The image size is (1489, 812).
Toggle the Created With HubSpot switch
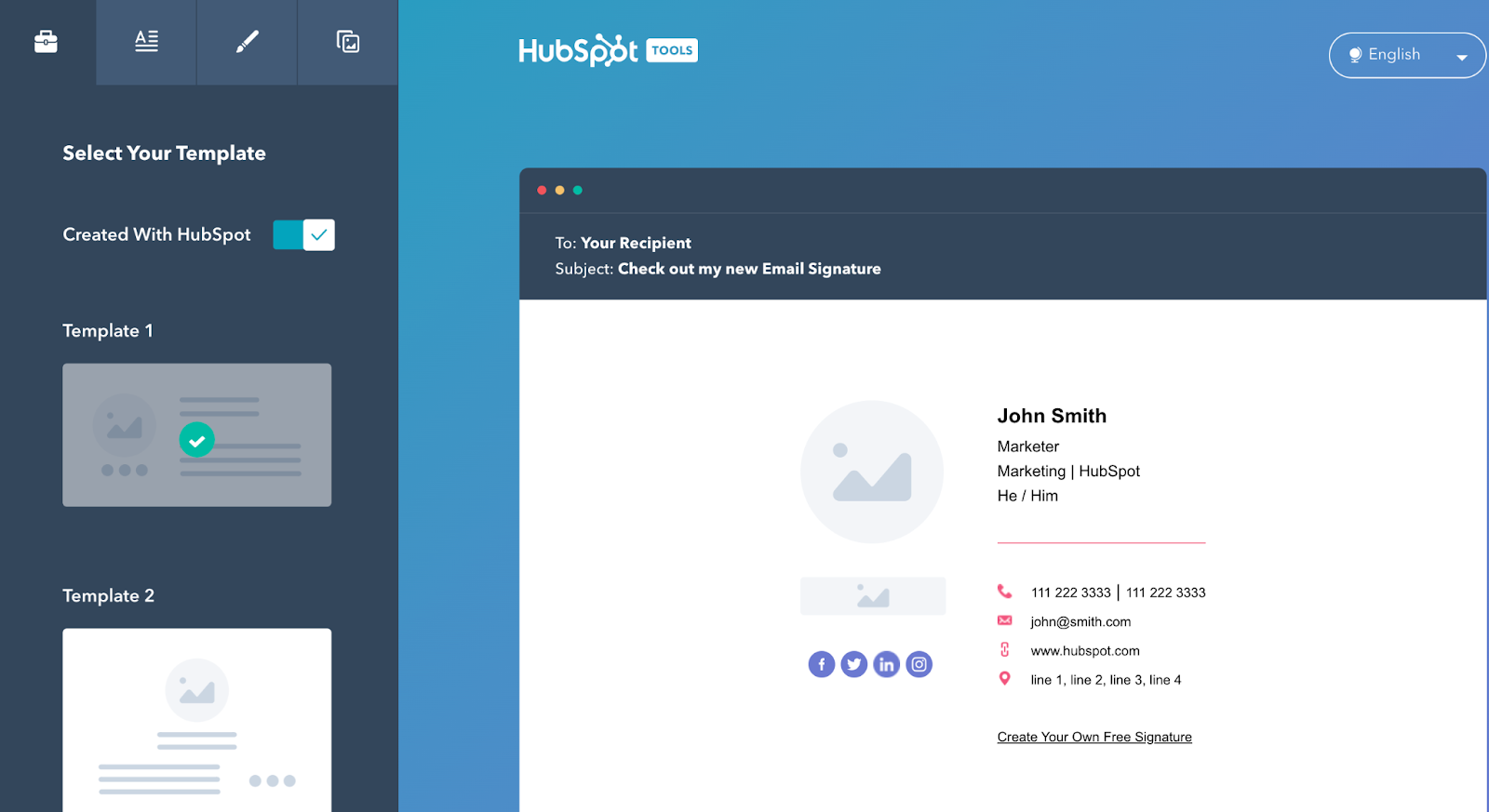[303, 235]
